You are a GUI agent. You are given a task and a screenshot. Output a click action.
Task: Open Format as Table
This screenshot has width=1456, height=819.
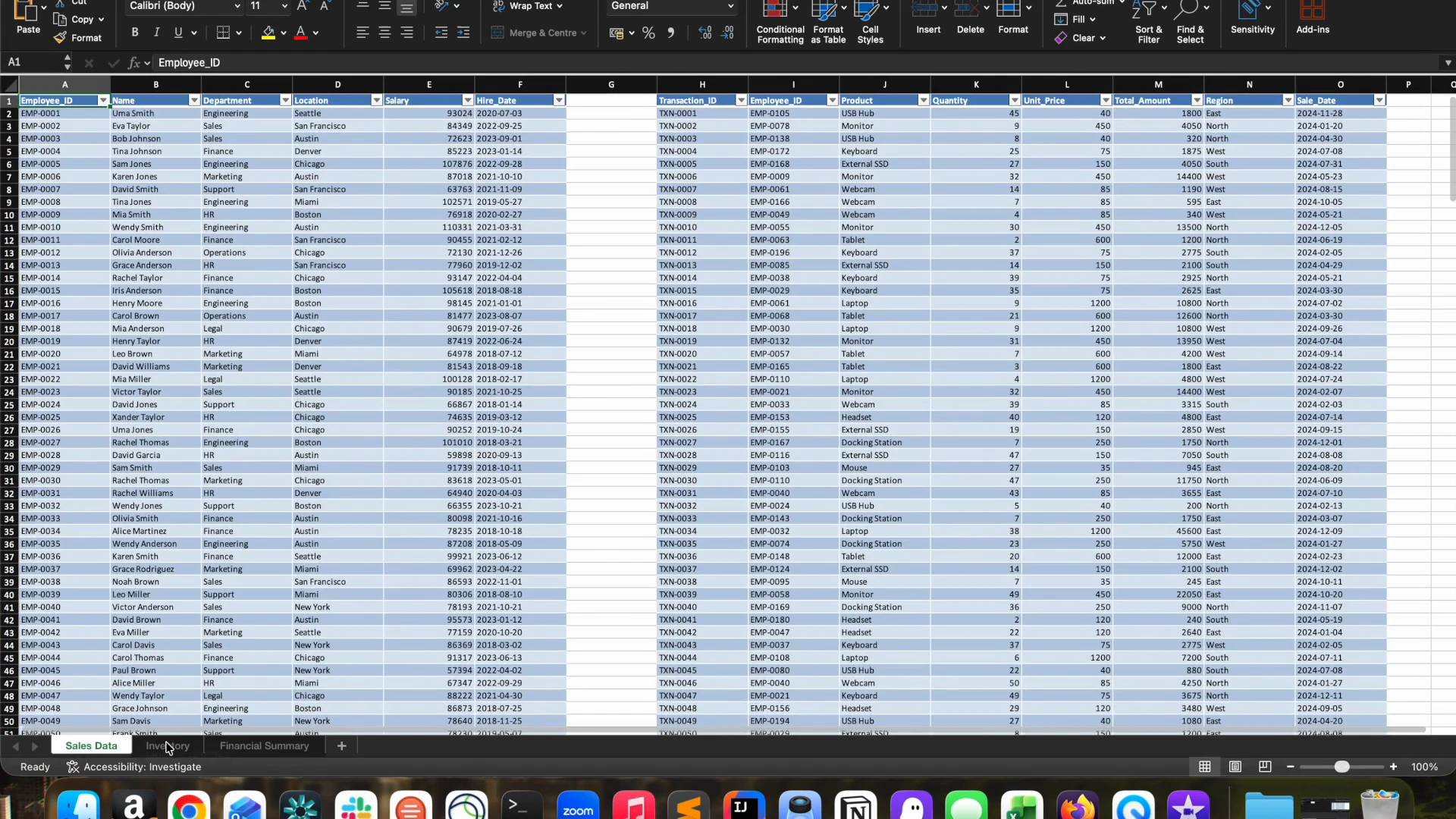[827, 23]
